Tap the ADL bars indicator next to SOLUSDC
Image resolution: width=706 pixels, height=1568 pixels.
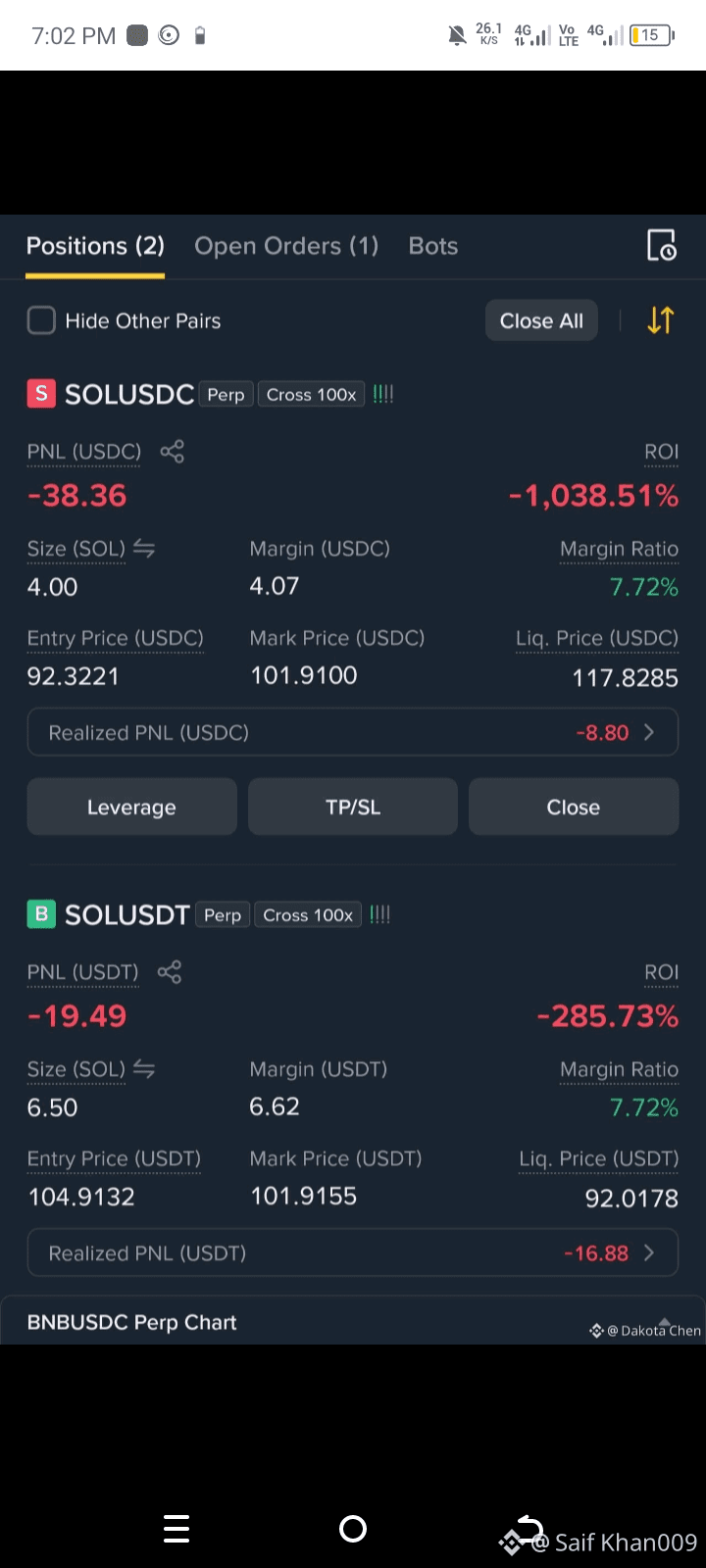[x=383, y=394]
